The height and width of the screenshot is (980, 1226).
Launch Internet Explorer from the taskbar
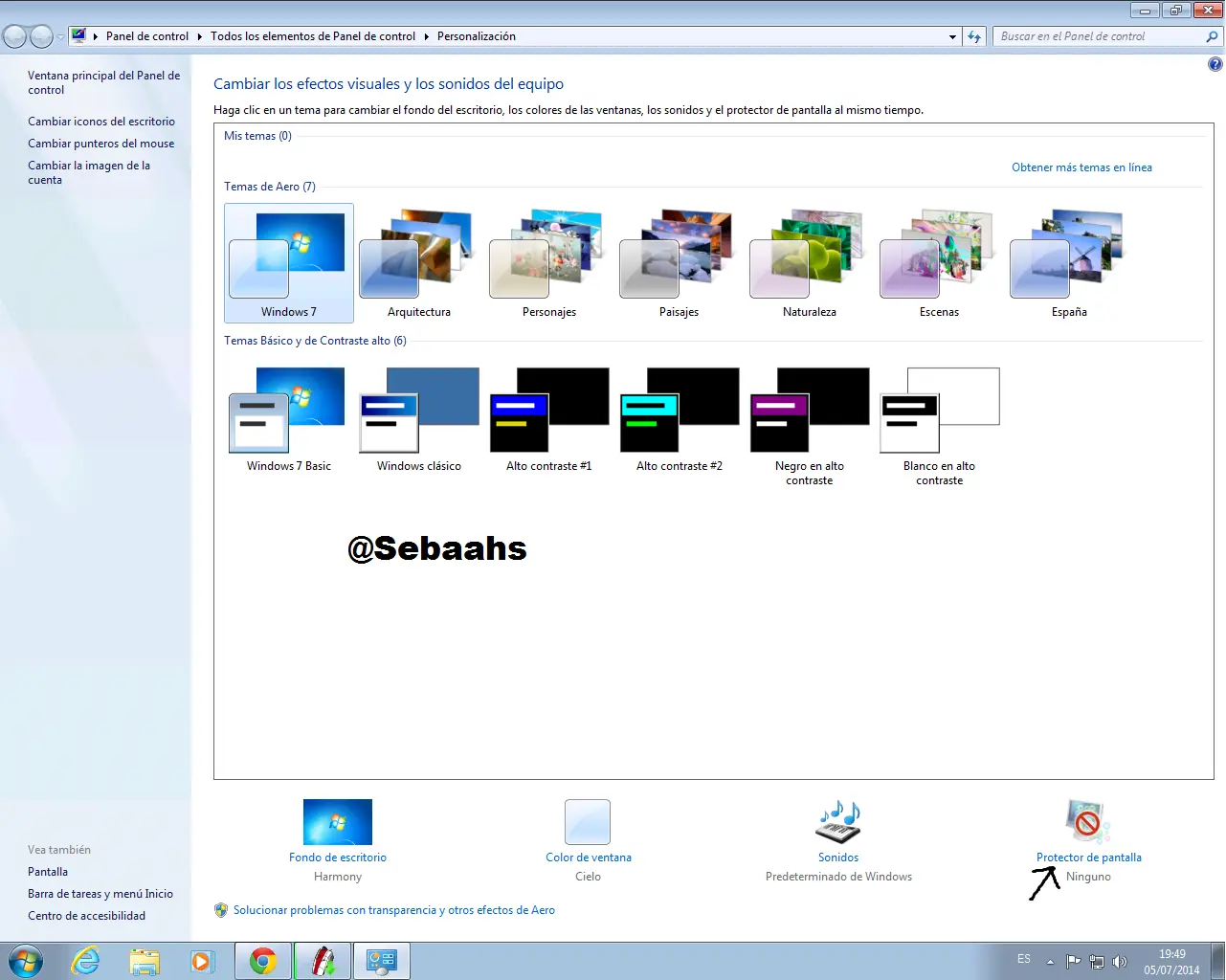click(86, 961)
